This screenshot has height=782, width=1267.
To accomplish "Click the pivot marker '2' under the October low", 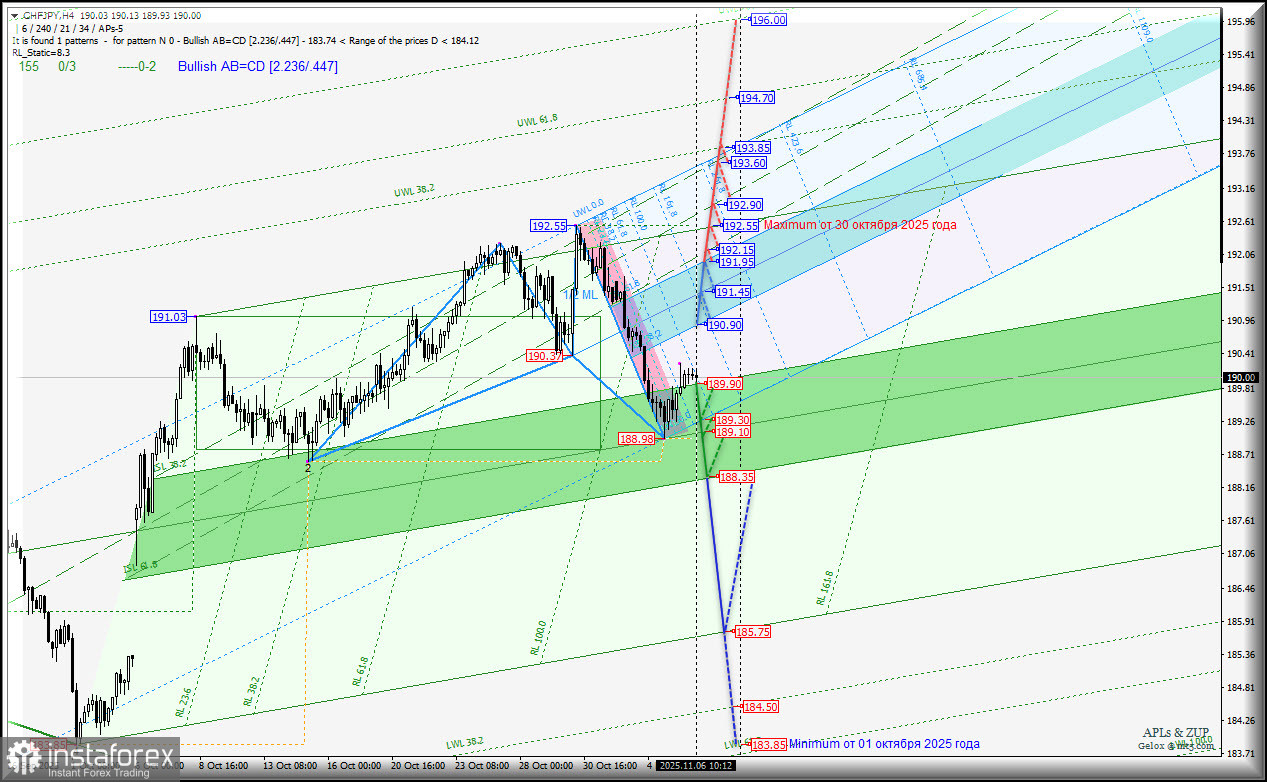I will click(x=308, y=467).
